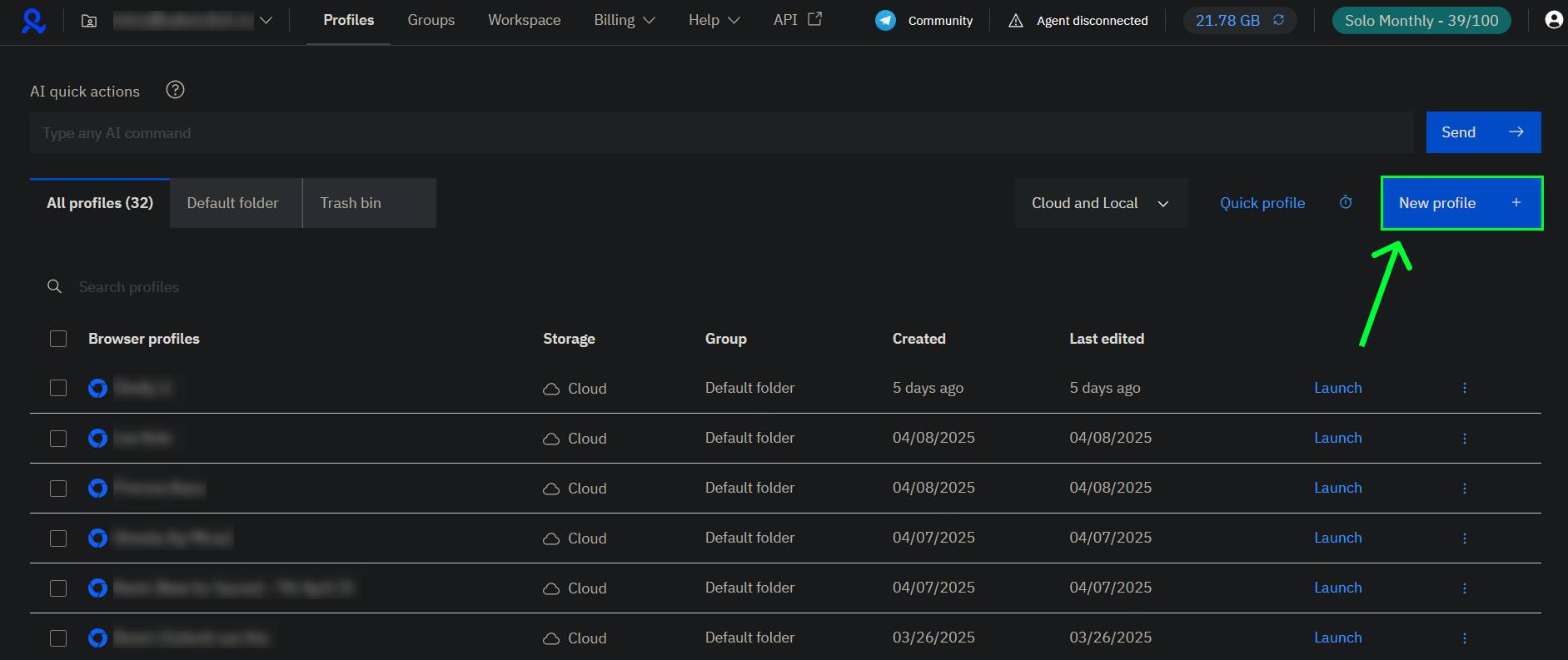Open the Multilogin logo home icon
The width and height of the screenshot is (1568, 660).
(x=33, y=21)
